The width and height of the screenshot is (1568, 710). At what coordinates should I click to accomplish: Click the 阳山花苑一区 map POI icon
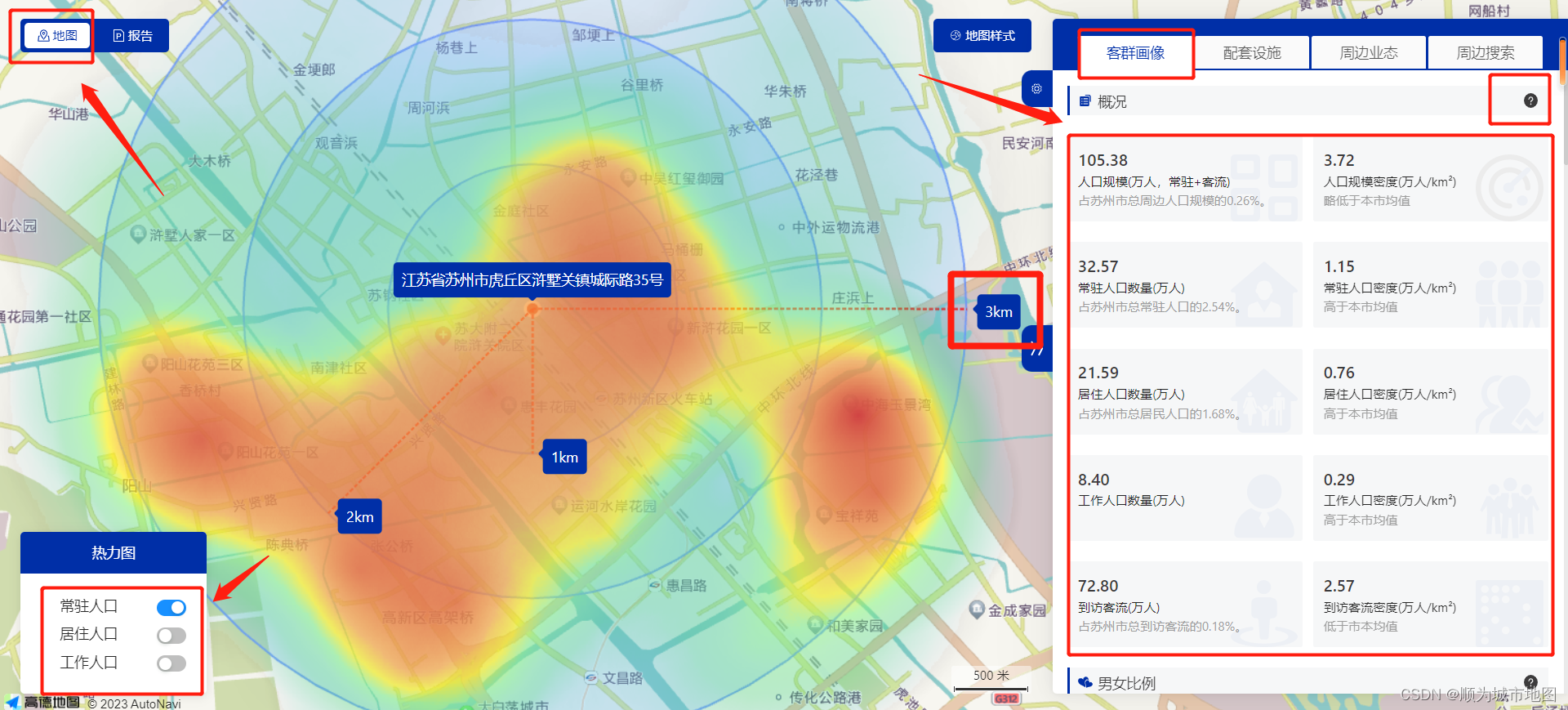(225, 451)
